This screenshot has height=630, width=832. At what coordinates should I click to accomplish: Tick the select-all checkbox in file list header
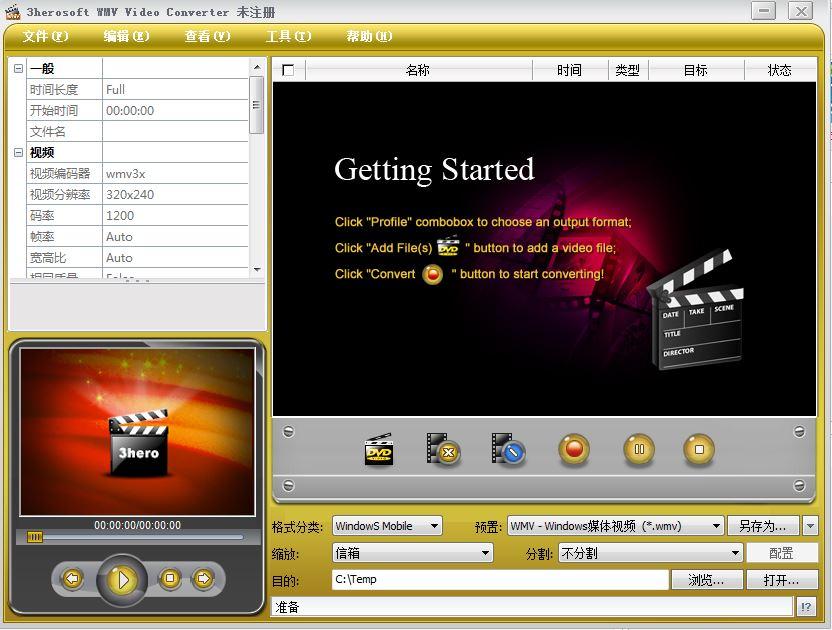[288, 70]
